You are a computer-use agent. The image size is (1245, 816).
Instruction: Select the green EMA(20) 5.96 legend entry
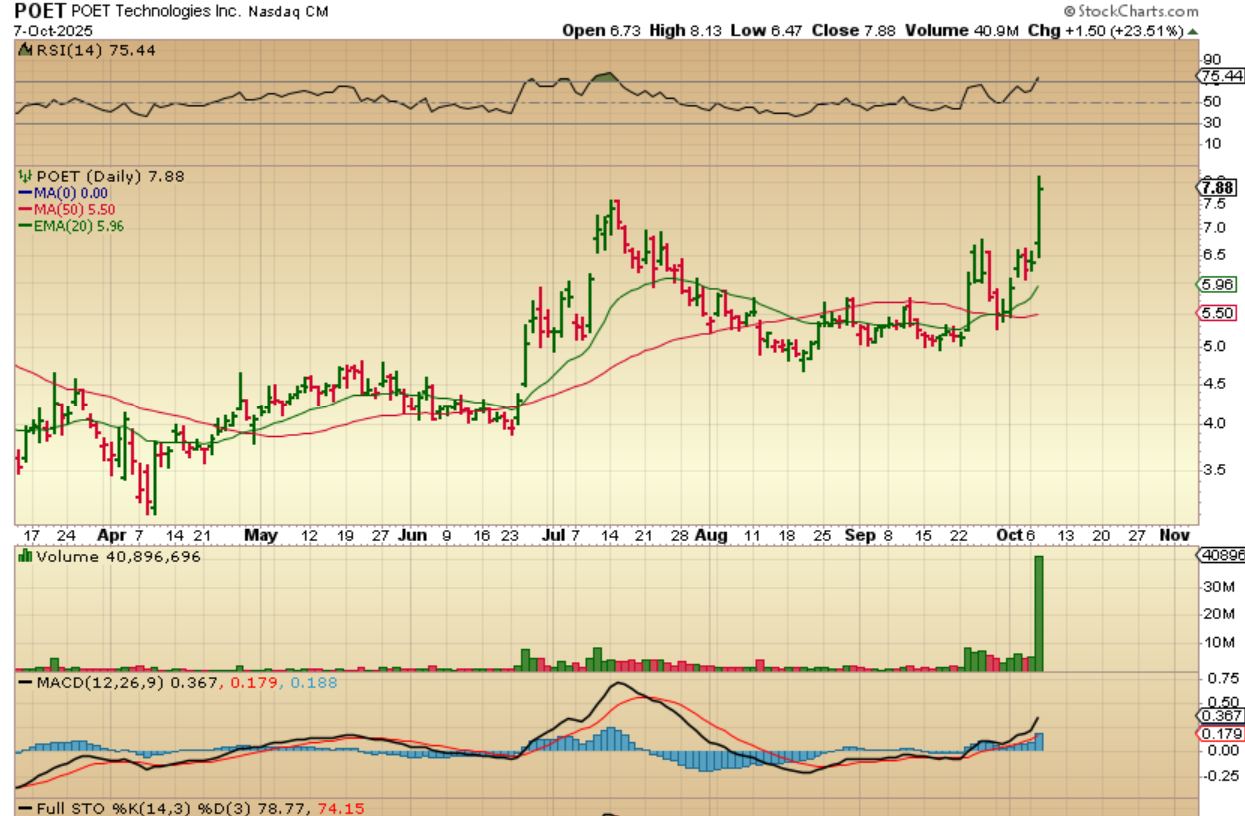(73, 226)
